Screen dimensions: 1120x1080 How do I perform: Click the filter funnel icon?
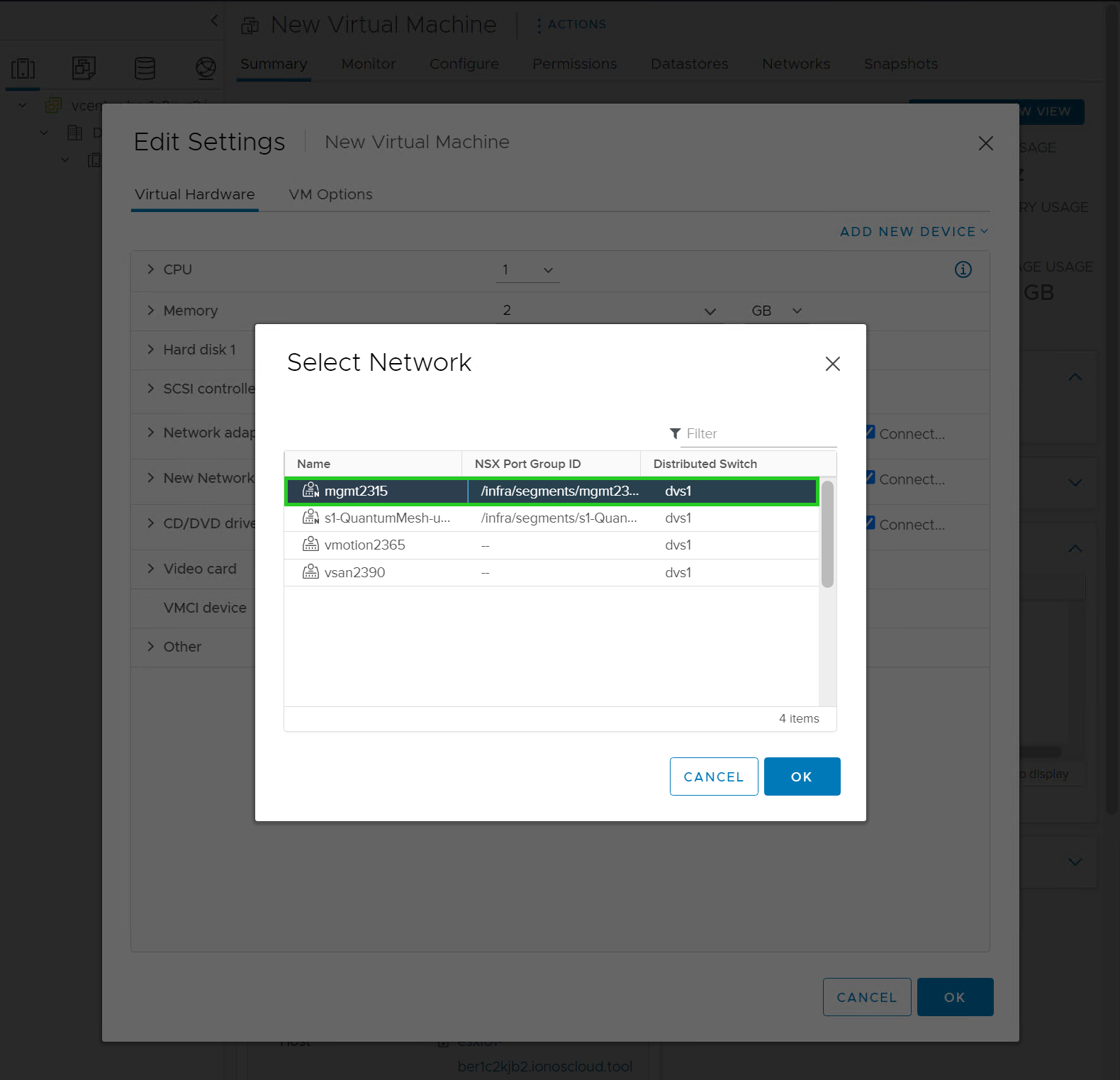(675, 433)
